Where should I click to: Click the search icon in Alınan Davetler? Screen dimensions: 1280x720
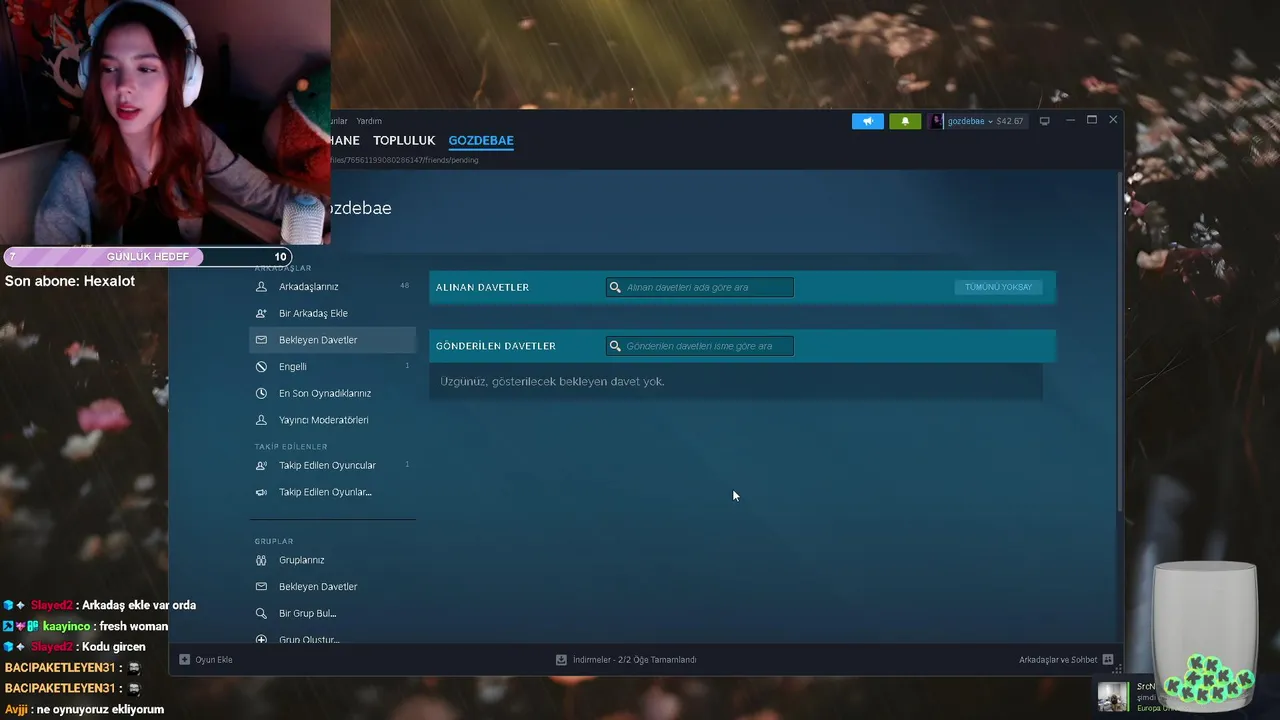[x=615, y=287]
